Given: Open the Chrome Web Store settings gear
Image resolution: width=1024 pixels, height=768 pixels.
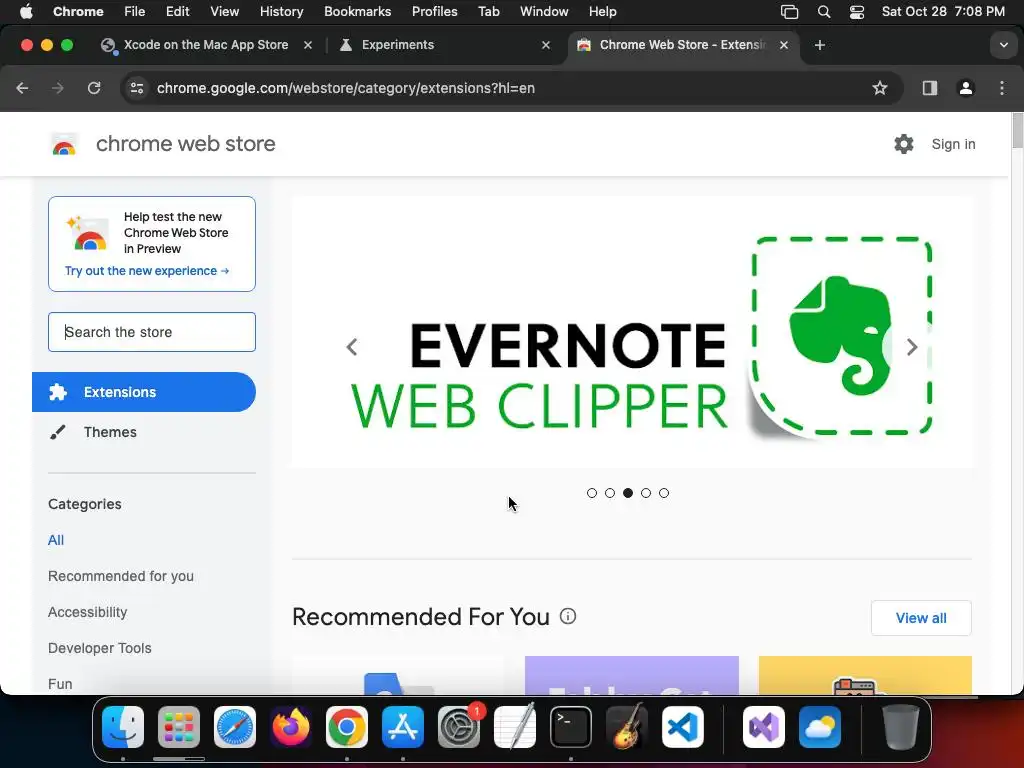Looking at the screenshot, I should (903, 144).
